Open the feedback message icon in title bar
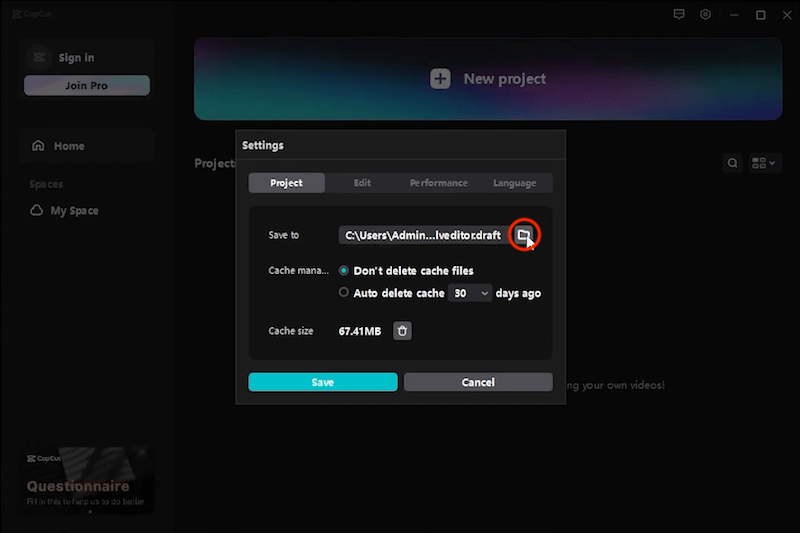 pos(679,15)
